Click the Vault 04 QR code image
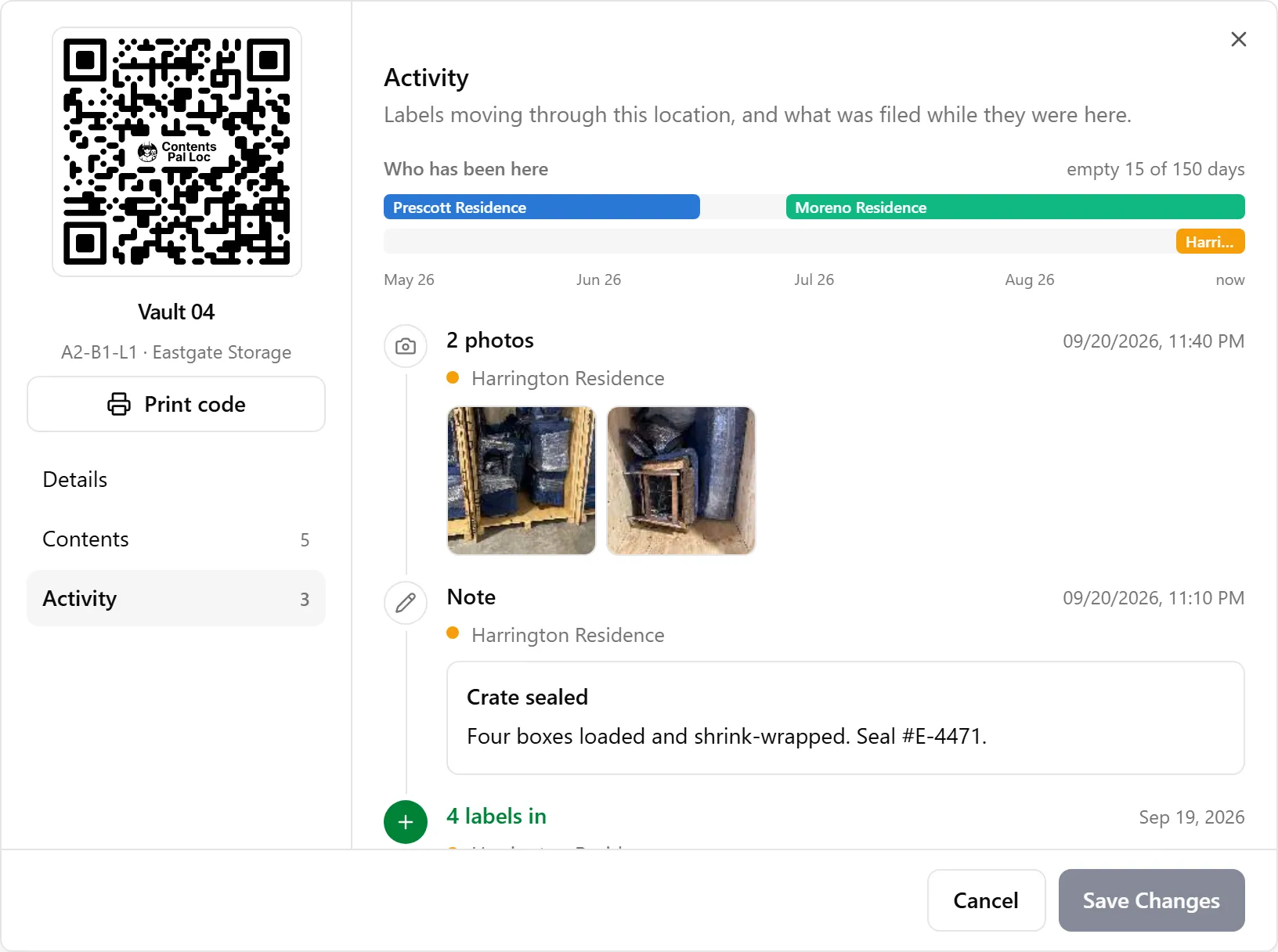Viewport: 1278px width, 952px height. pyautogui.click(x=177, y=152)
